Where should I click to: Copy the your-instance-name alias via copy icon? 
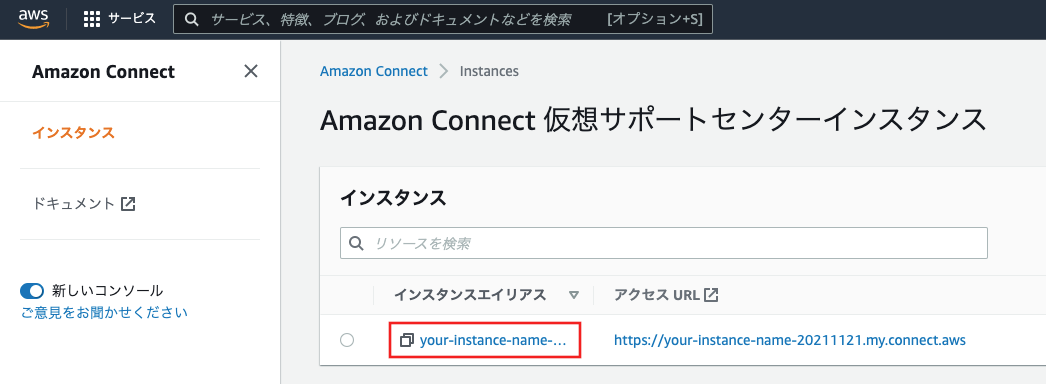[407, 341]
